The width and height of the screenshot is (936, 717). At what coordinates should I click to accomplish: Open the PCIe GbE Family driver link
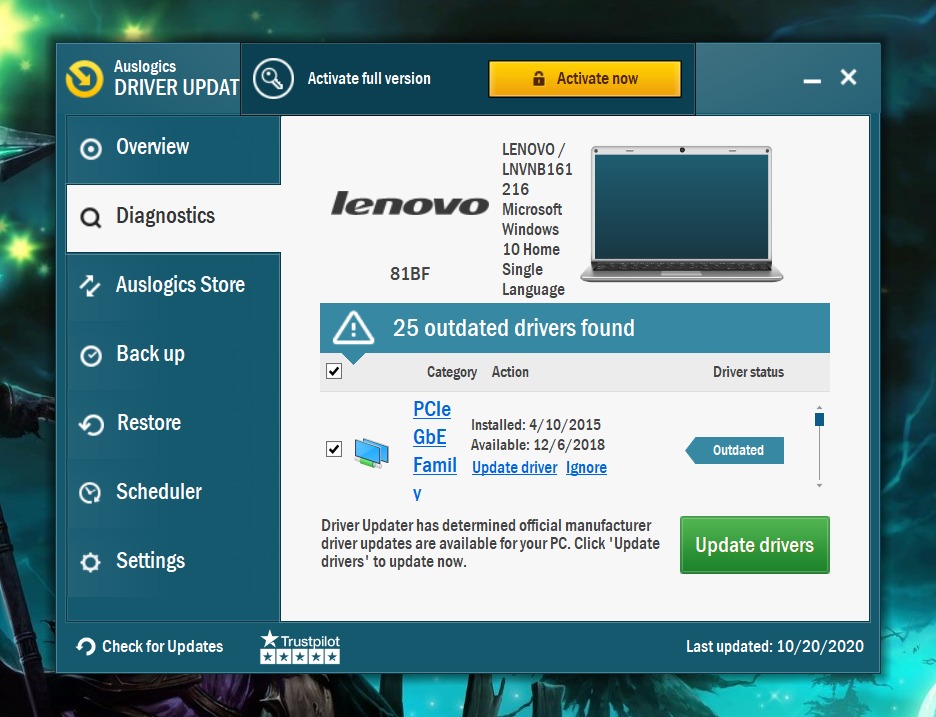point(435,451)
